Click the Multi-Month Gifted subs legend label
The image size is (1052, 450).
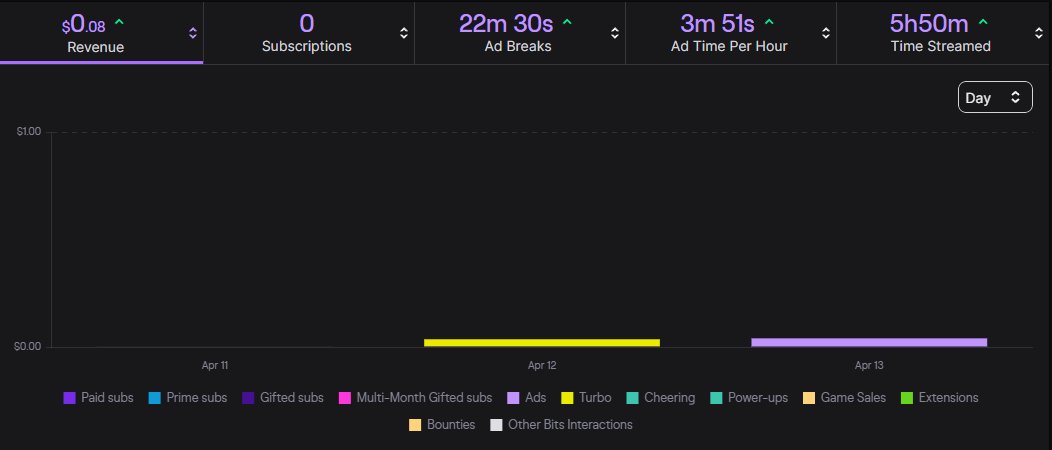(x=424, y=398)
